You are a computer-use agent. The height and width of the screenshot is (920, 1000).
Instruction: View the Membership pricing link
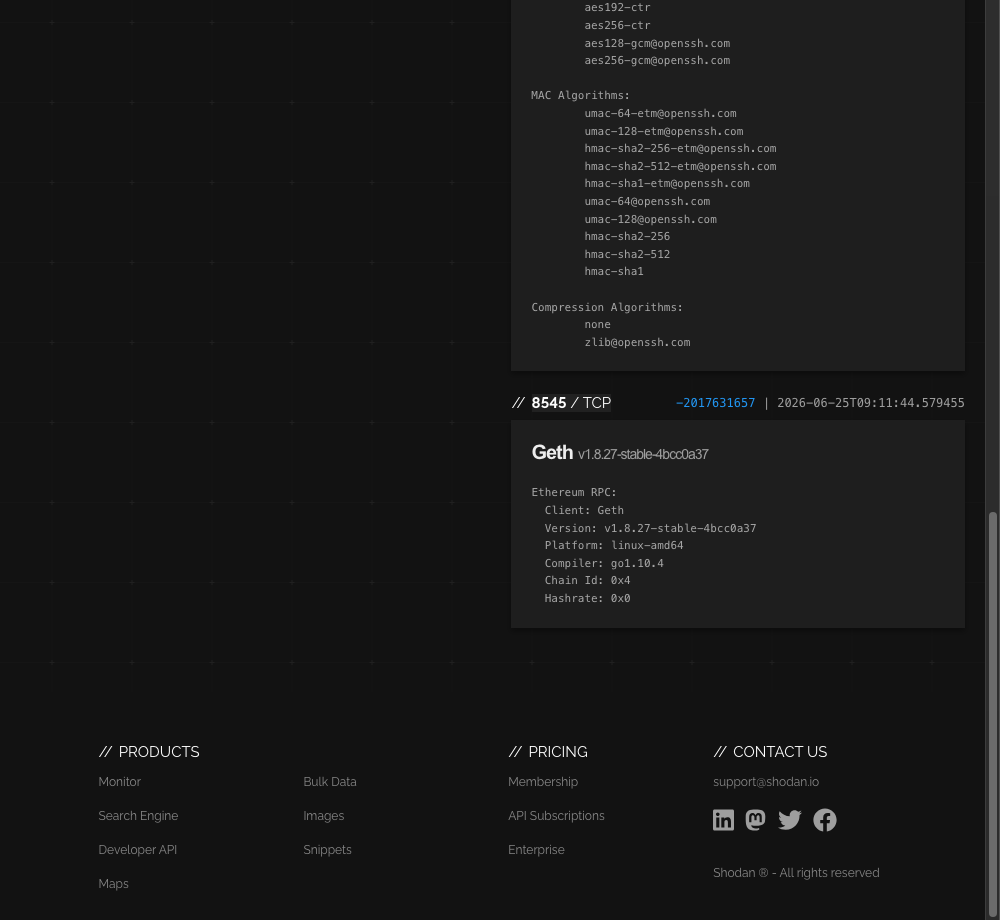tap(543, 782)
